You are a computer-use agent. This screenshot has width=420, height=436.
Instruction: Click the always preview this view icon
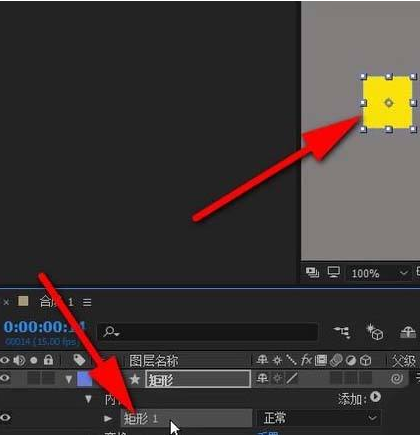(x=312, y=273)
